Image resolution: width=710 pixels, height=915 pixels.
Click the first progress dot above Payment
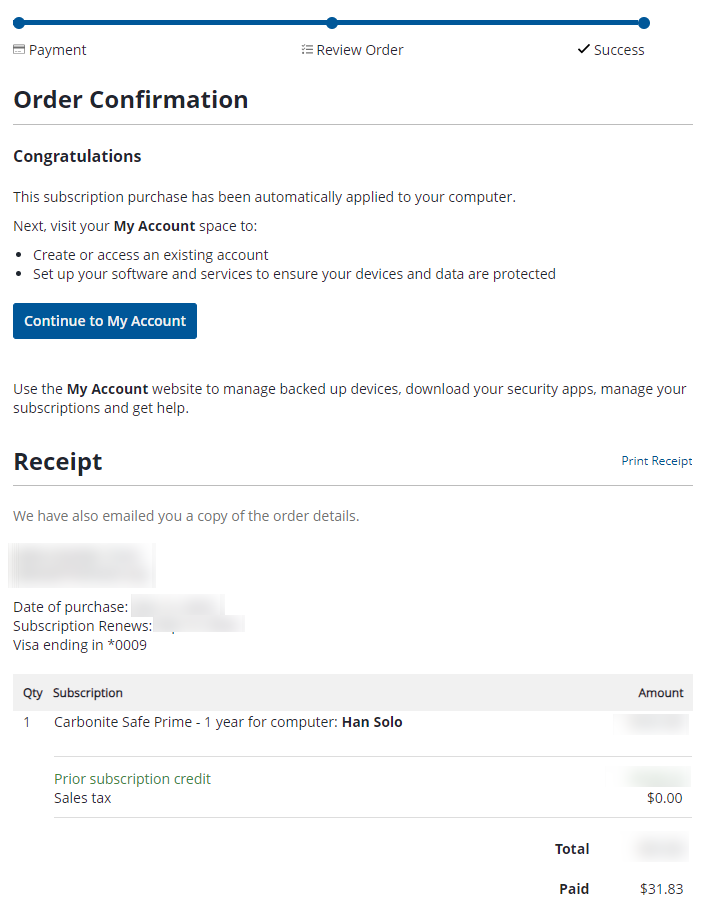(x=19, y=23)
